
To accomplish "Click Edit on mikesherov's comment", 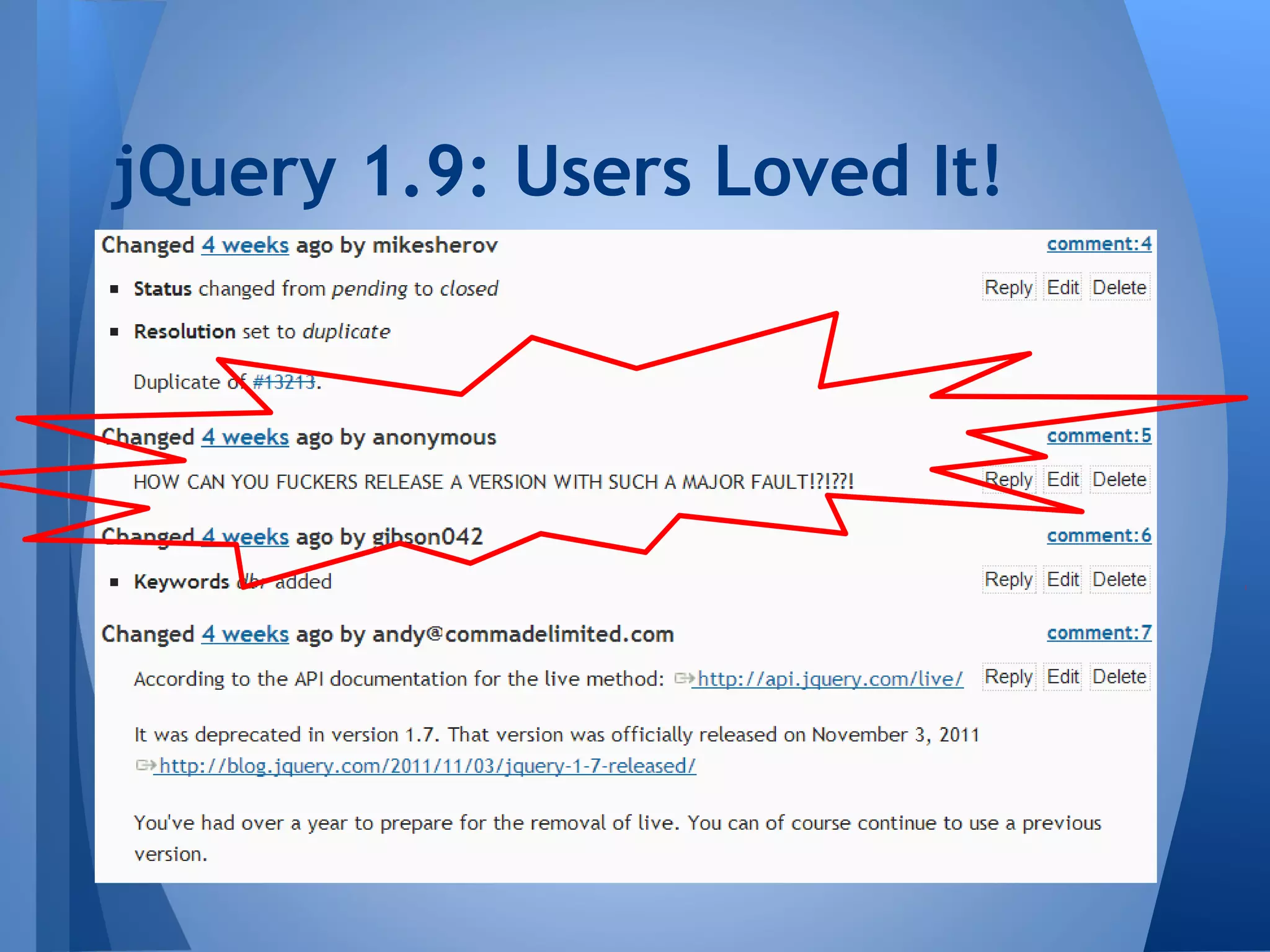I will [x=1062, y=287].
